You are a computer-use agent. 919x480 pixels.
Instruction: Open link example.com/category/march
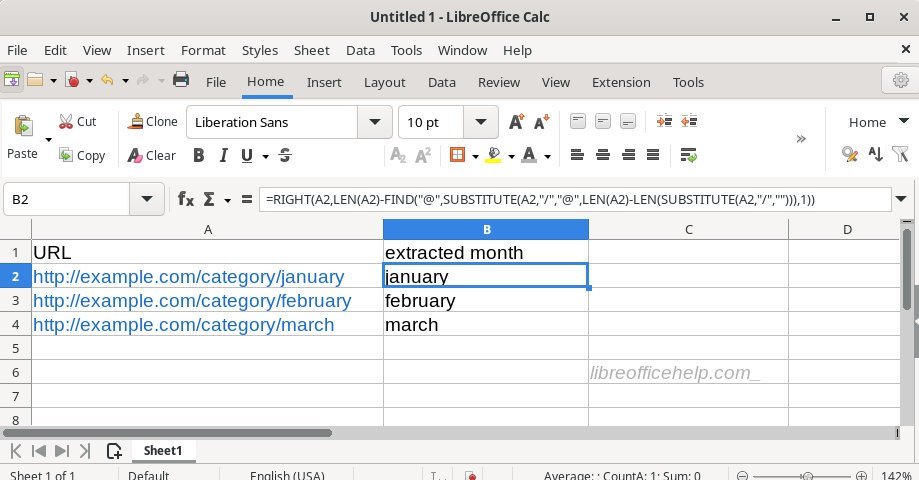click(x=183, y=325)
